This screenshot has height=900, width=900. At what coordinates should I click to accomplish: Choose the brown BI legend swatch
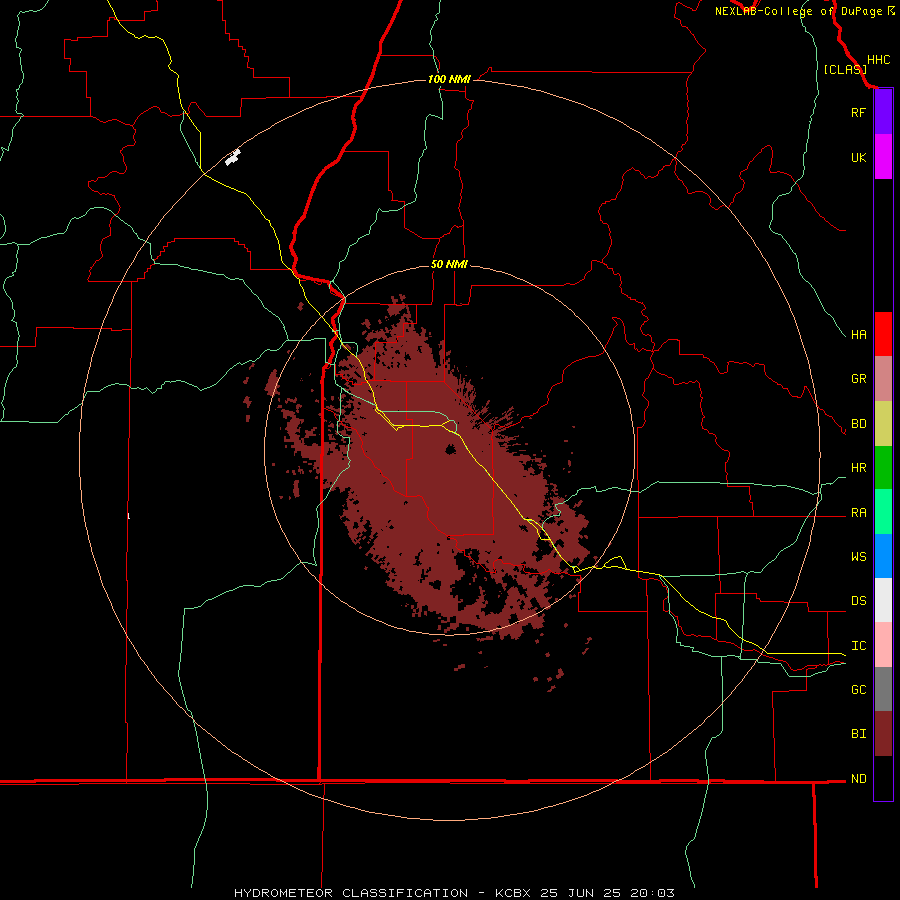click(883, 734)
